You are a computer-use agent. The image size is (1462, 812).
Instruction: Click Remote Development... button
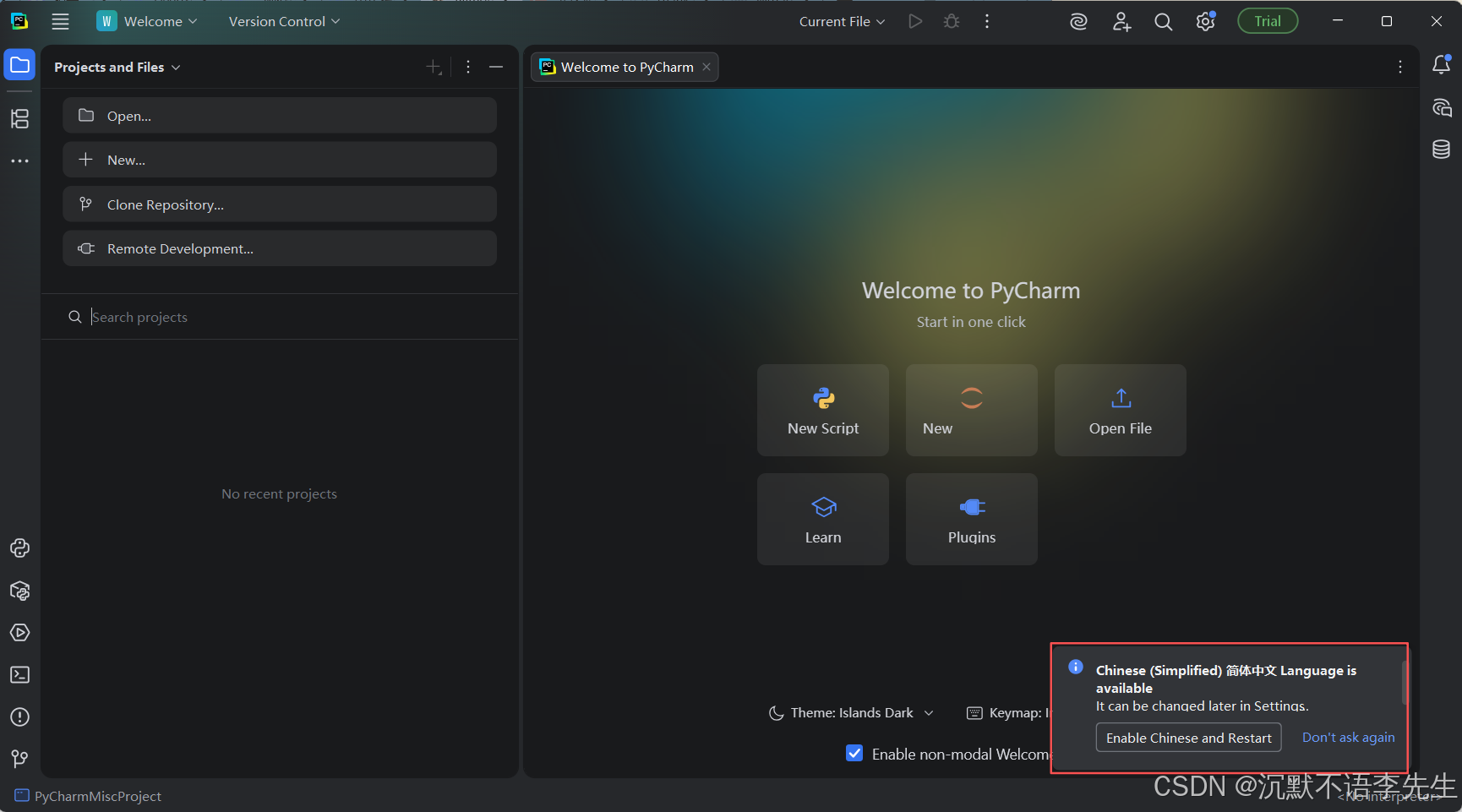click(x=280, y=248)
